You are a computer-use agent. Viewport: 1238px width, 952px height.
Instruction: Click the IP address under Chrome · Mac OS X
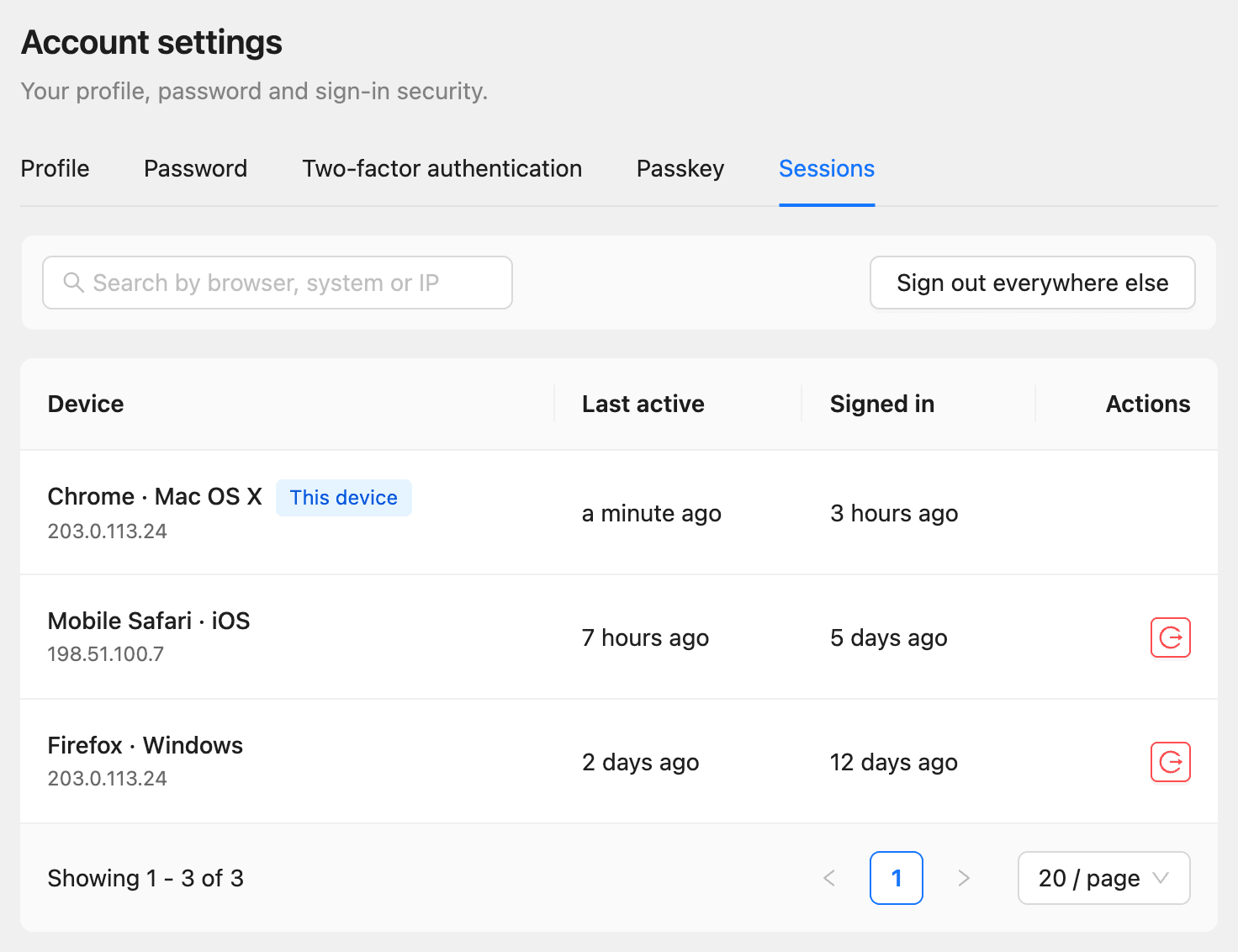108,532
